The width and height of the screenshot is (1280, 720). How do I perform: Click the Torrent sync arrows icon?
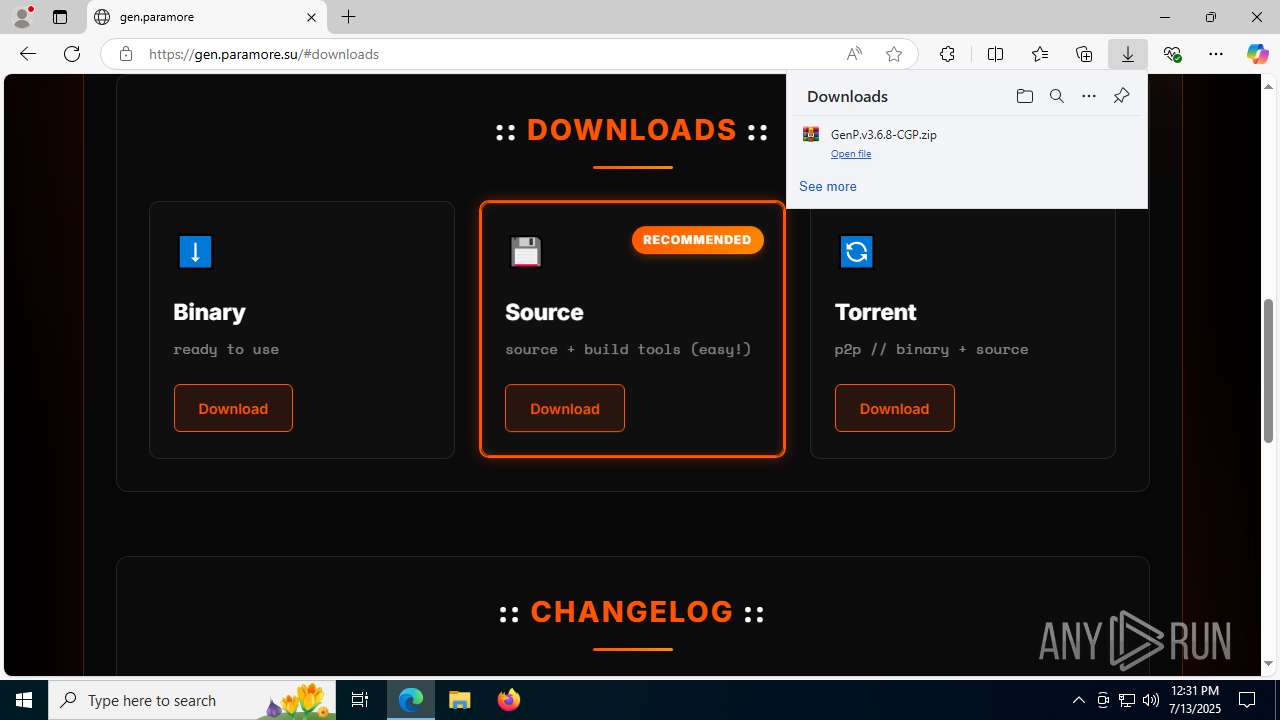[x=856, y=252]
